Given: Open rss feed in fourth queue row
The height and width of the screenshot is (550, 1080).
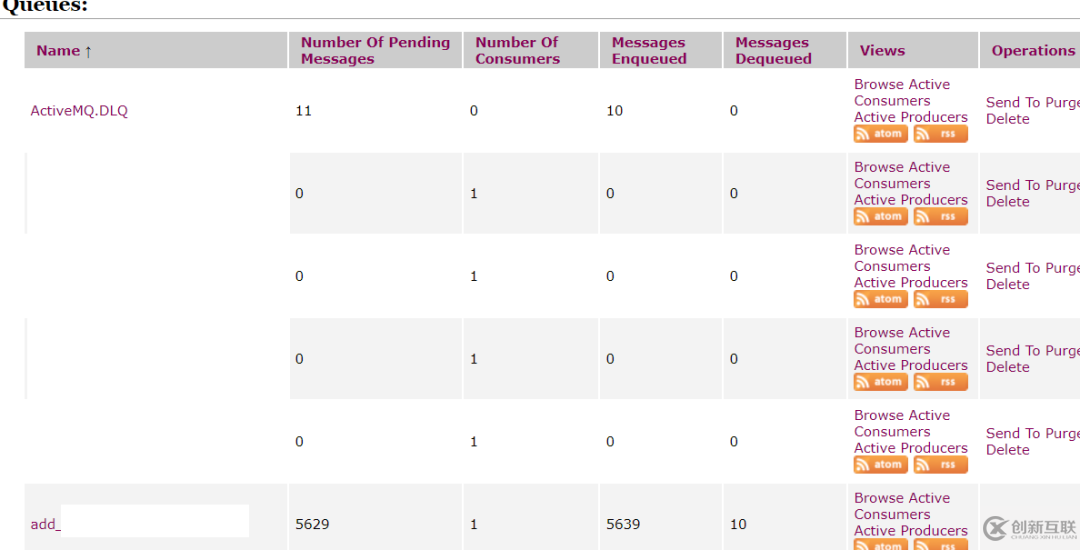Looking at the screenshot, I should (x=940, y=382).
